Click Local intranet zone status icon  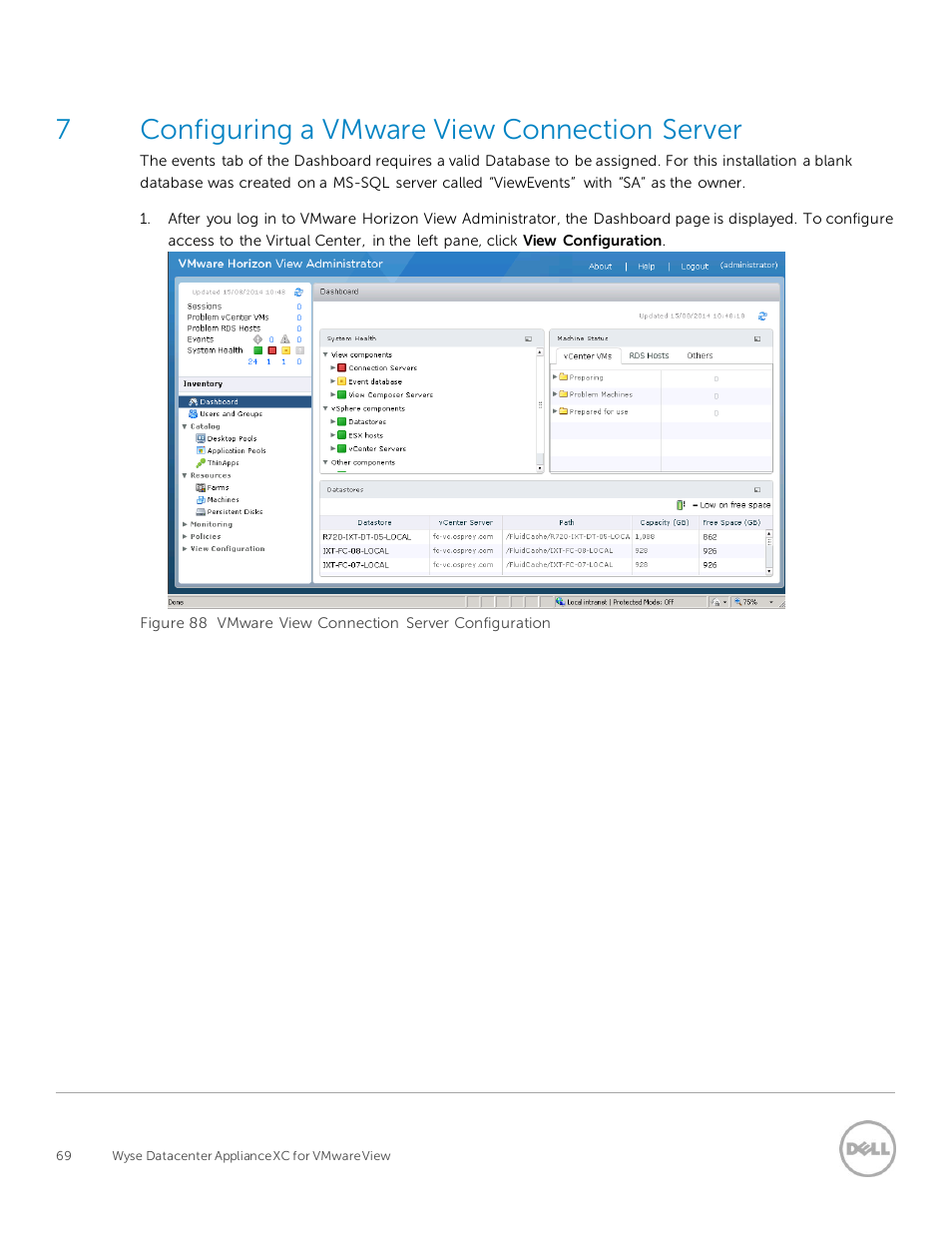(x=560, y=602)
